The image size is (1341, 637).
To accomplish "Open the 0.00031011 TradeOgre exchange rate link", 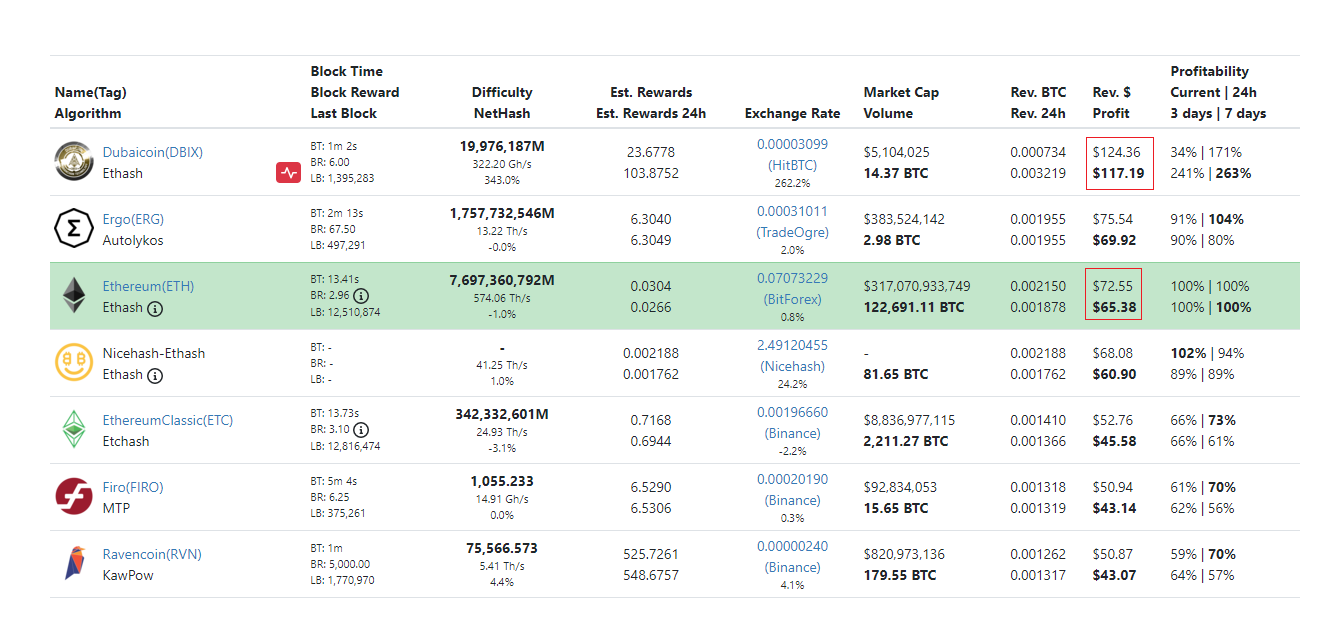I will pos(792,221).
